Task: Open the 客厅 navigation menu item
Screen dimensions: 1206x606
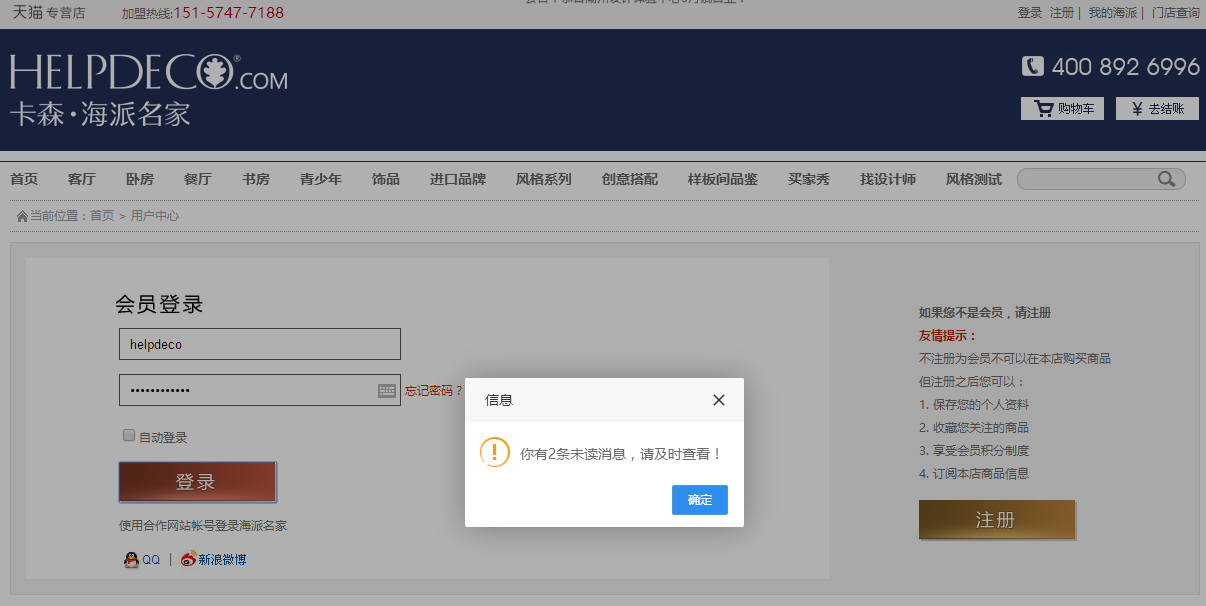Action: click(x=82, y=180)
